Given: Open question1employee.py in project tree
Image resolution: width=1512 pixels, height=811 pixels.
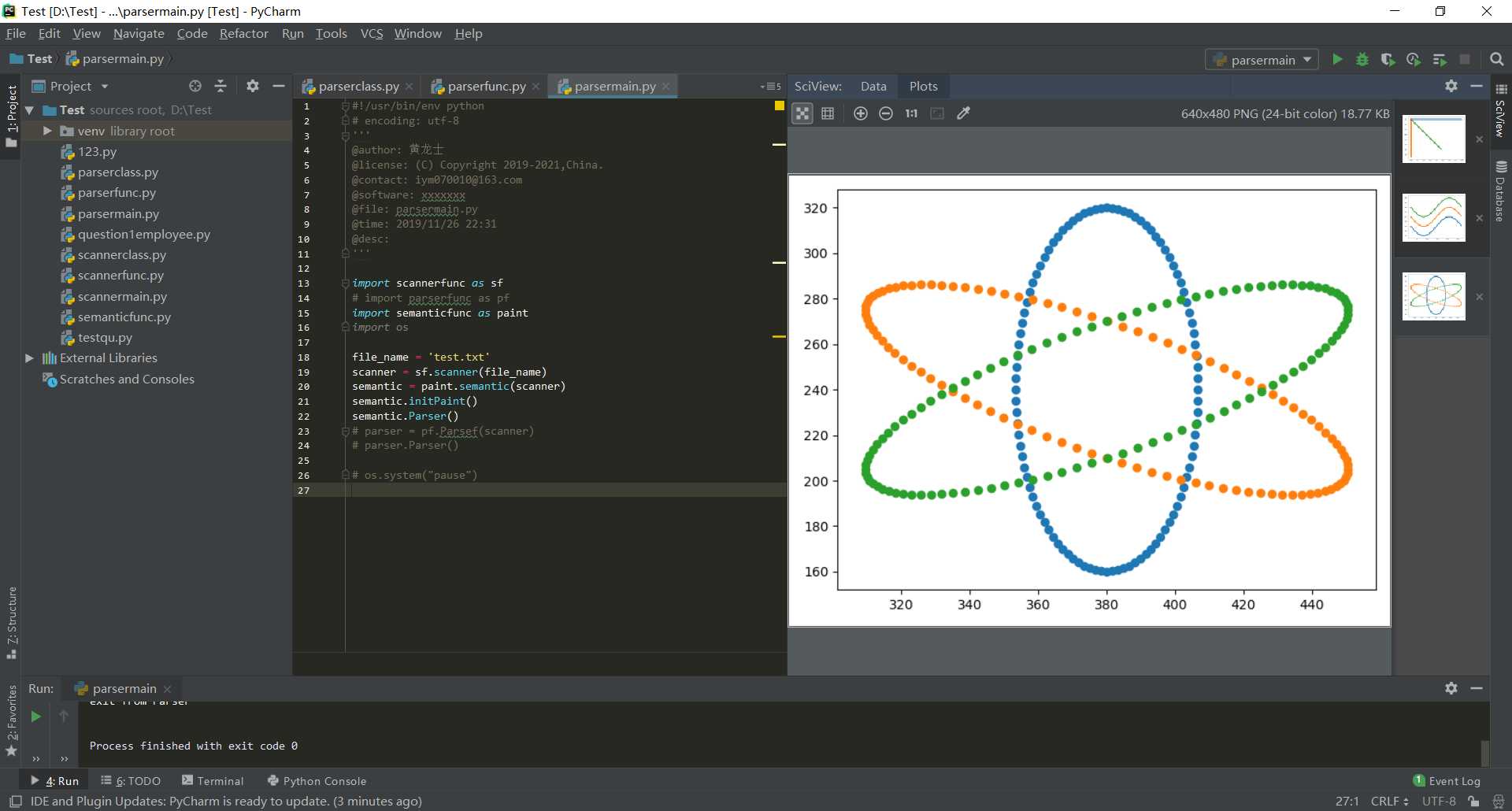Looking at the screenshot, I should 143,235.
